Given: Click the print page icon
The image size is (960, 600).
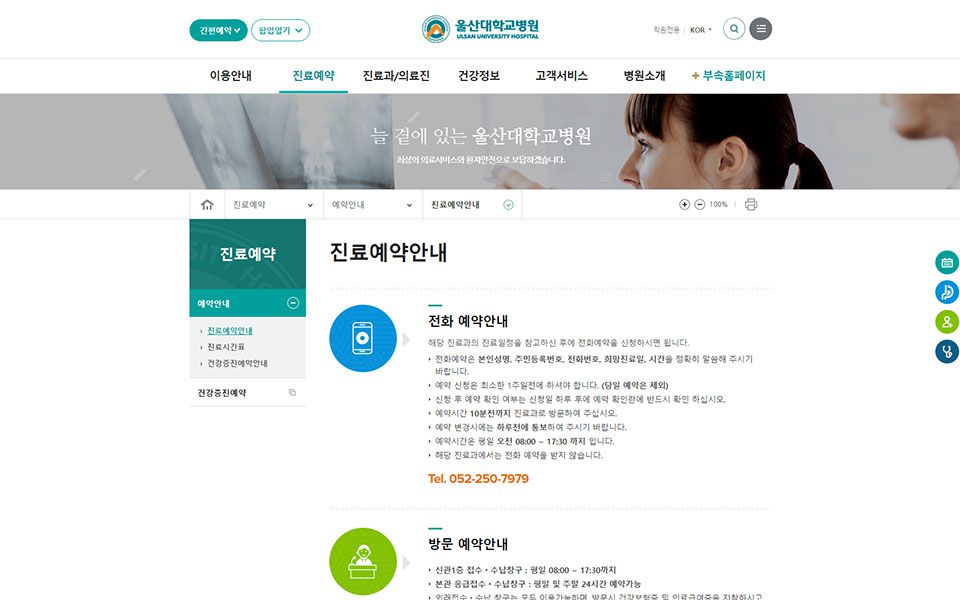Looking at the screenshot, I should point(751,204).
